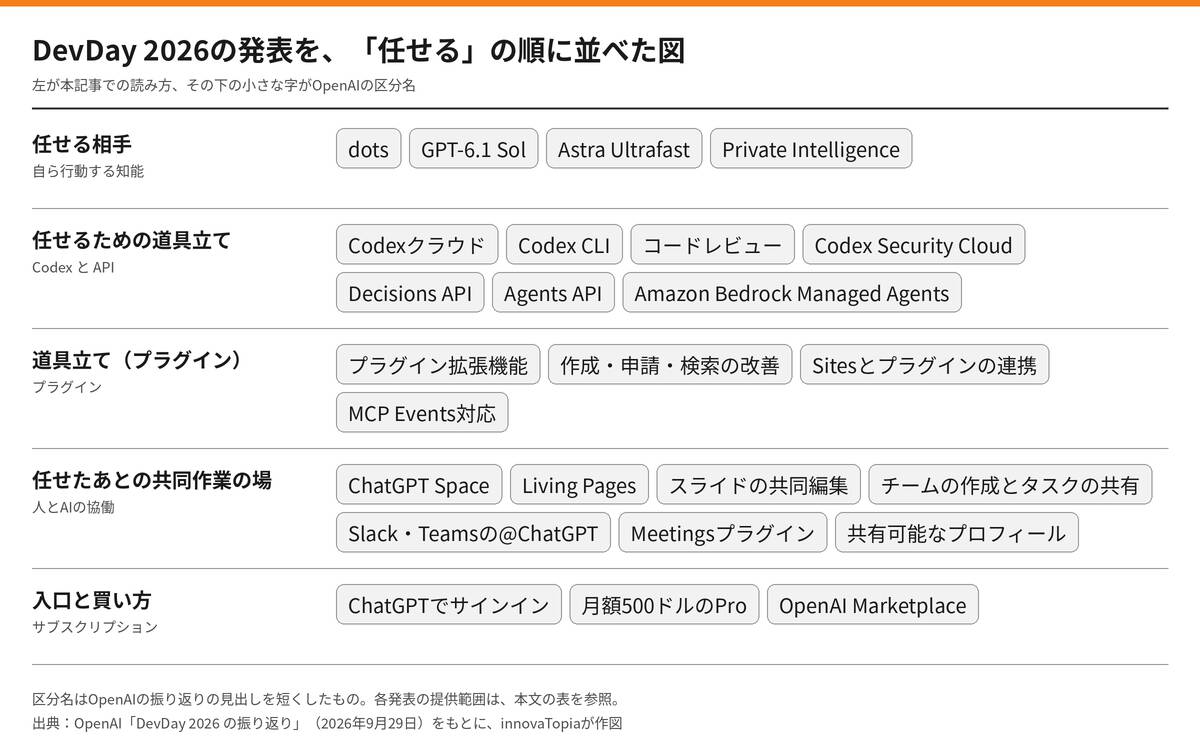Click the 'OpenAI Marketplace' chip

tap(873, 605)
